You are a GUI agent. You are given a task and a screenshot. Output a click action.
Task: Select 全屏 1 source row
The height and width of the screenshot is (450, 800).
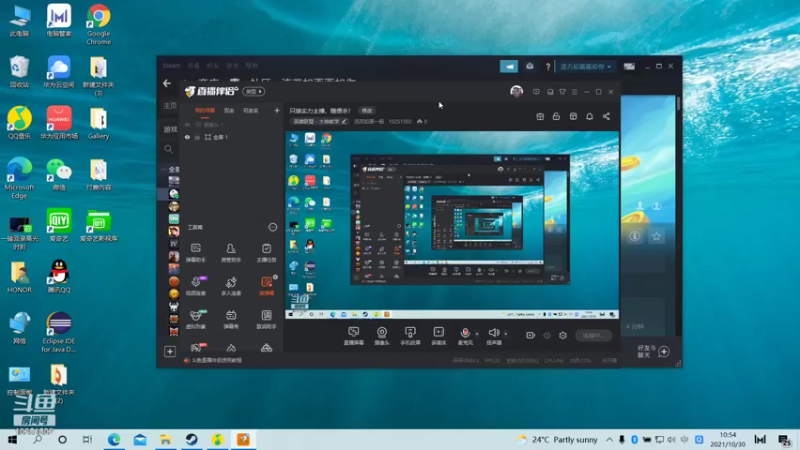233,137
